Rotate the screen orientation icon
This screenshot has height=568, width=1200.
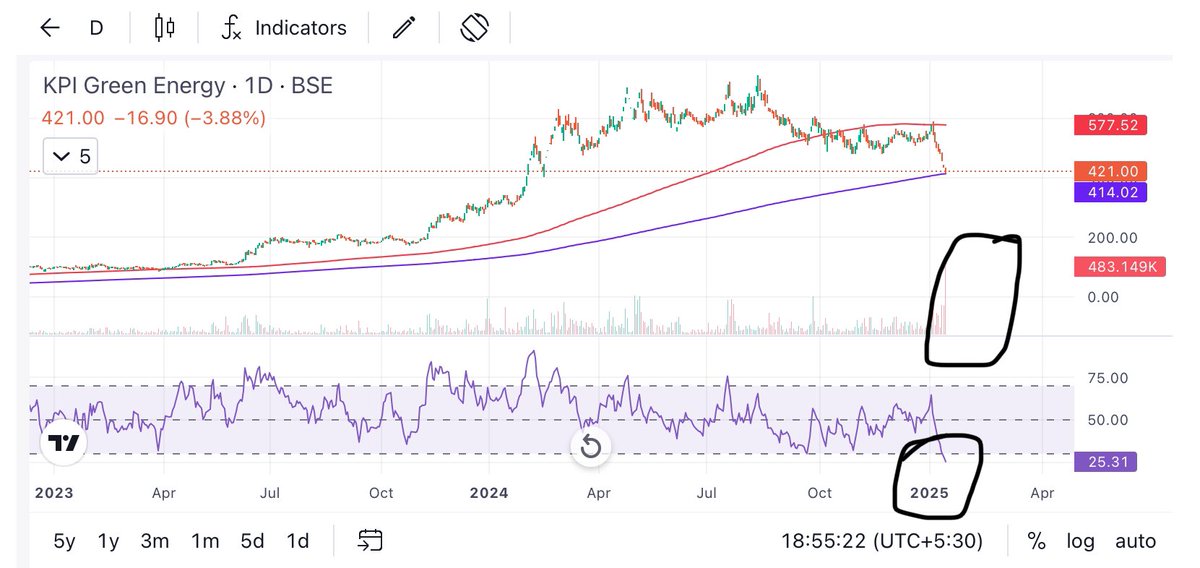click(x=474, y=28)
